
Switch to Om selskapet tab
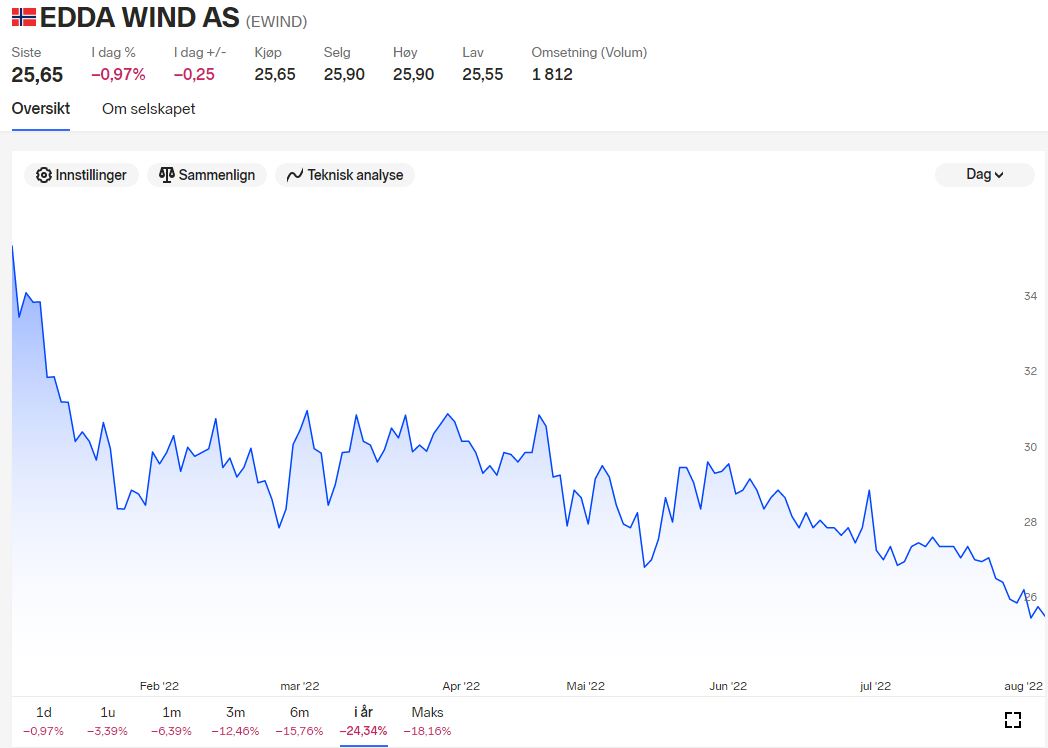coord(148,109)
